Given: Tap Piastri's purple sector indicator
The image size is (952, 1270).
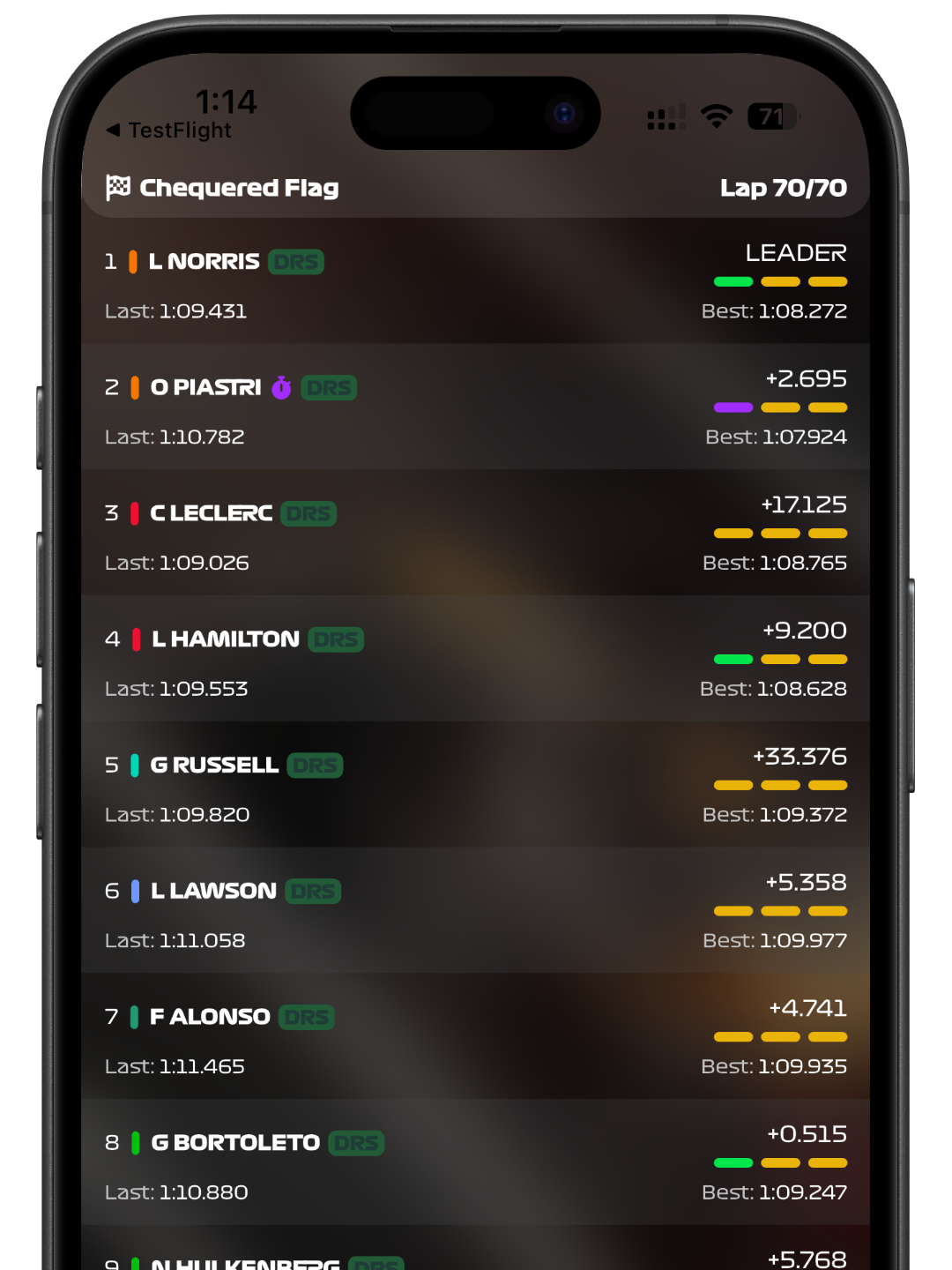Looking at the screenshot, I should 733,407.
